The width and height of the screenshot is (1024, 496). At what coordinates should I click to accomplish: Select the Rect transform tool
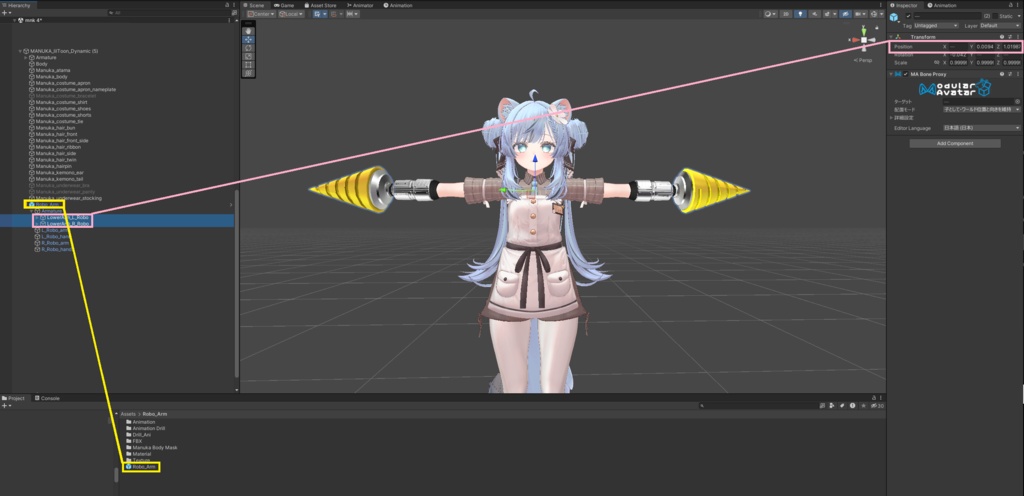[x=248, y=65]
